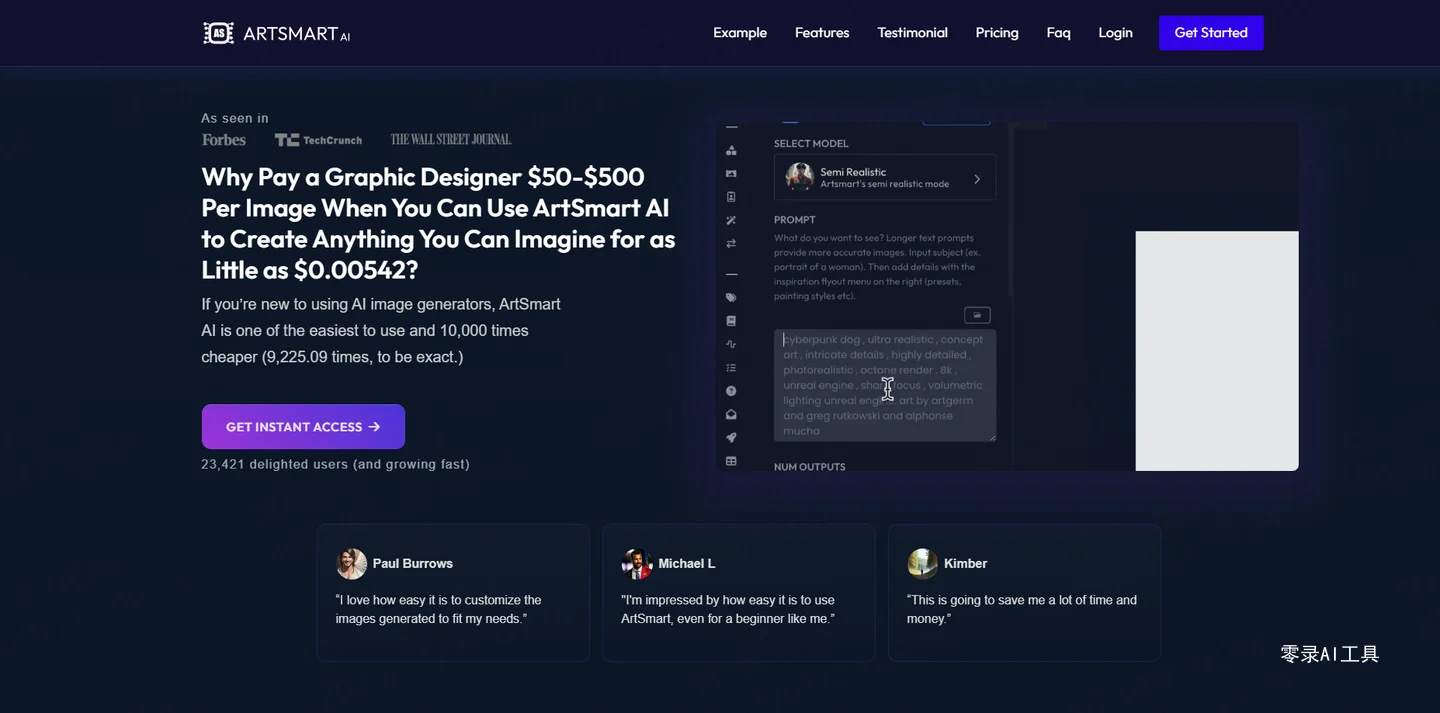Click the folder button above the prompt box
Image resolution: width=1440 pixels, height=713 pixels.
click(x=977, y=315)
